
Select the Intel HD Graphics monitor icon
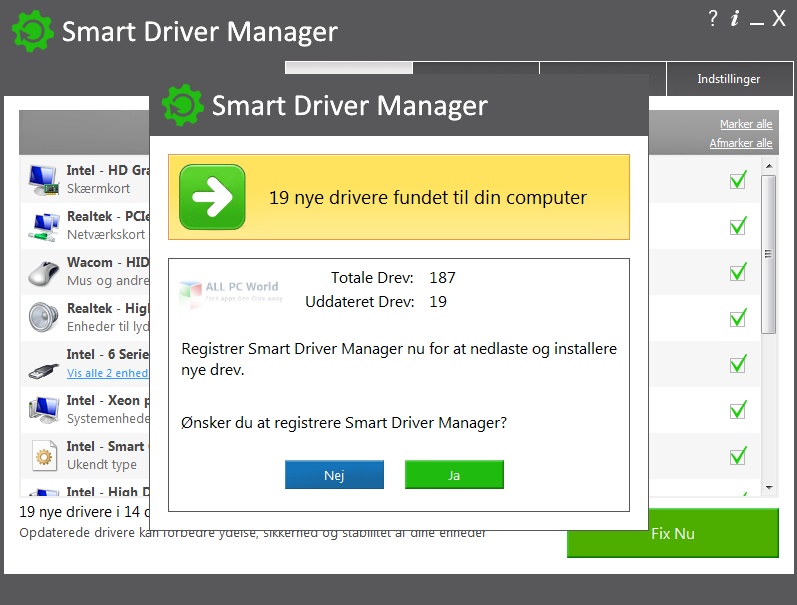point(43,179)
